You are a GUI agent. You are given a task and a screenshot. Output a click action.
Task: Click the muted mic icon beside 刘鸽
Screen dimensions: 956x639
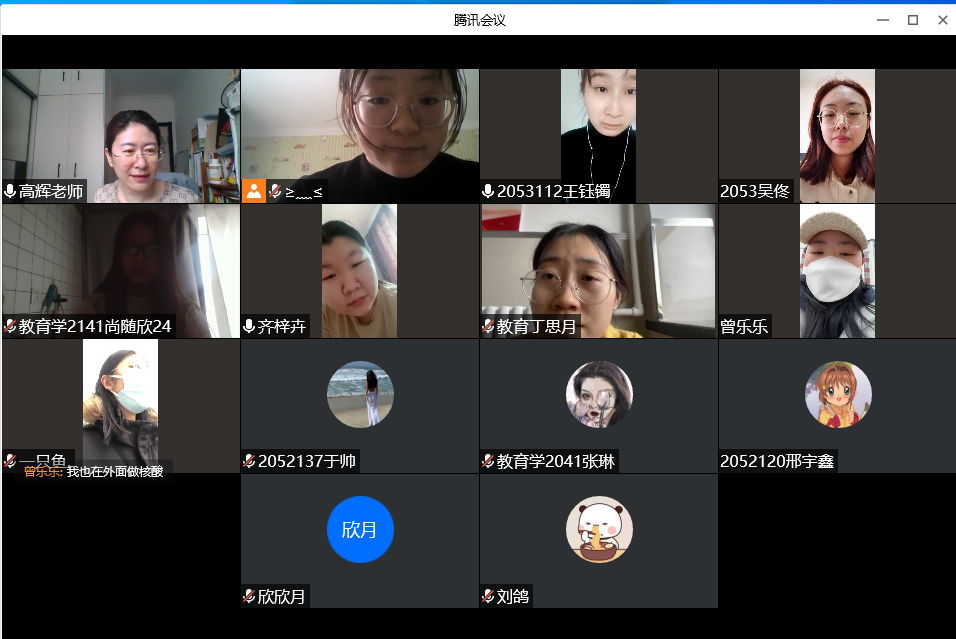(488, 597)
